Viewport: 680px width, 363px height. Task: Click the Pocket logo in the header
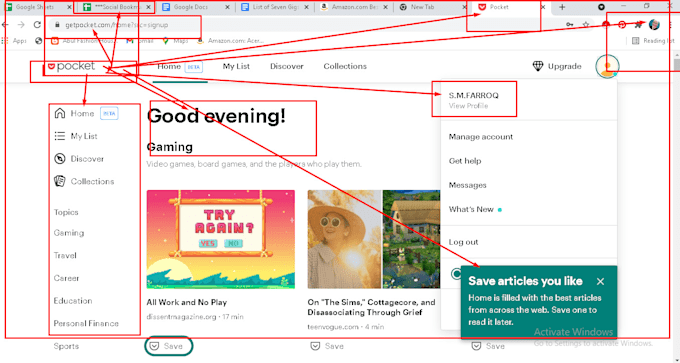(71, 66)
